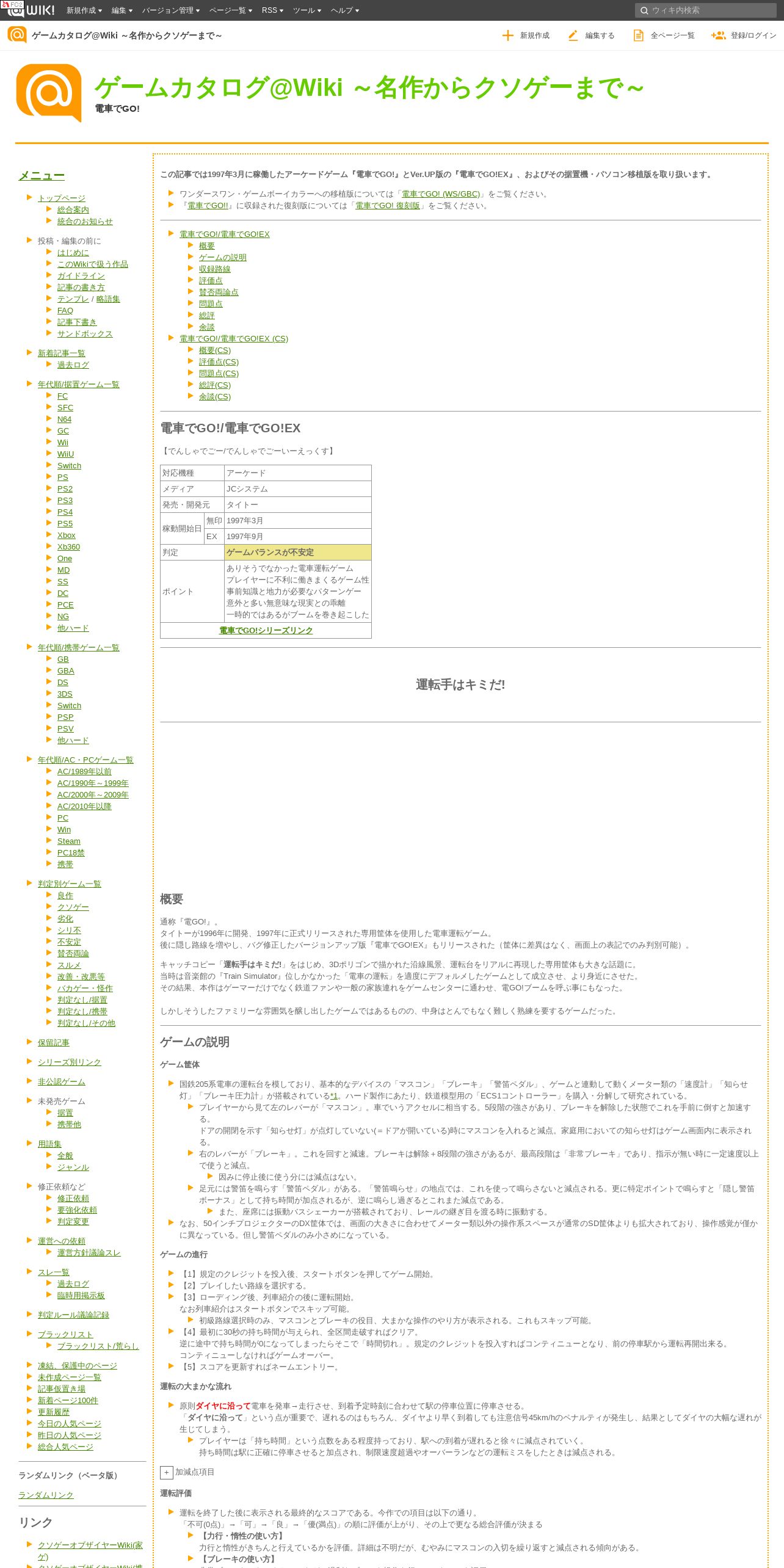Open シリーズ別リンク in the sidebar
Image resolution: width=784 pixels, height=1568 pixels.
coord(70,1062)
